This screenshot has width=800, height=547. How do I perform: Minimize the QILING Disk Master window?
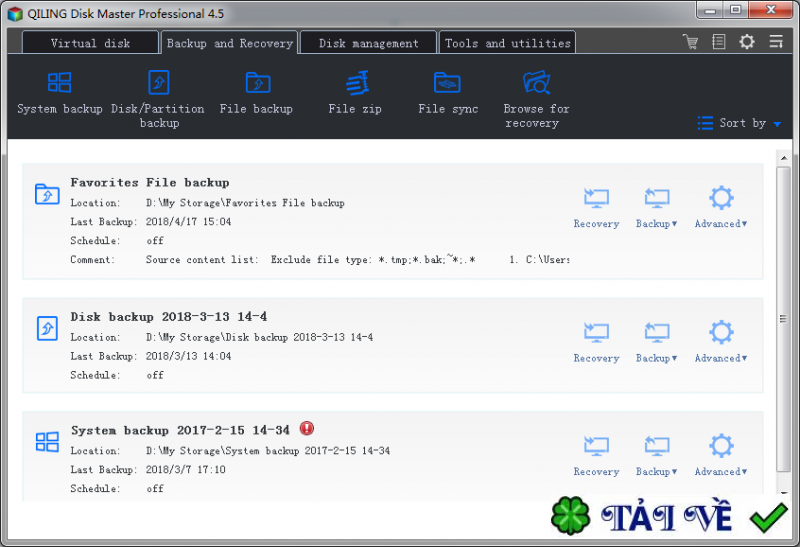tap(710, 11)
